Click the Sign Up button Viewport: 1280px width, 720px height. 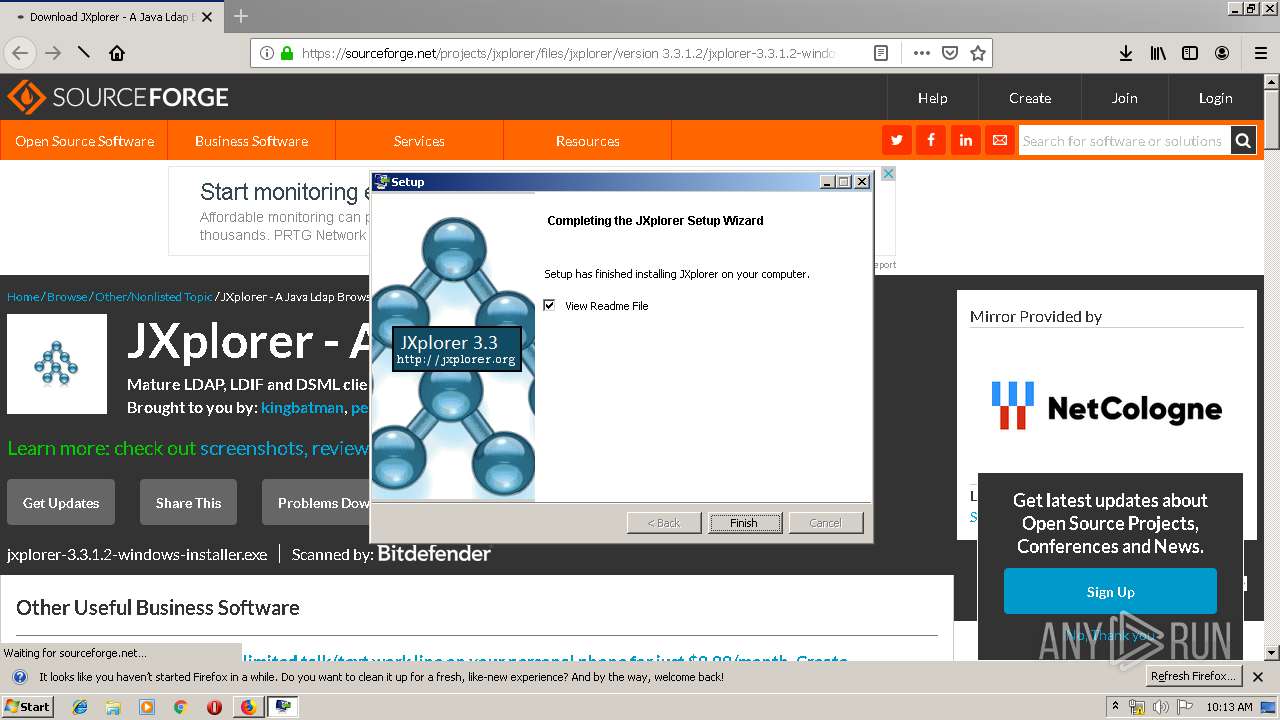pyautogui.click(x=1110, y=591)
